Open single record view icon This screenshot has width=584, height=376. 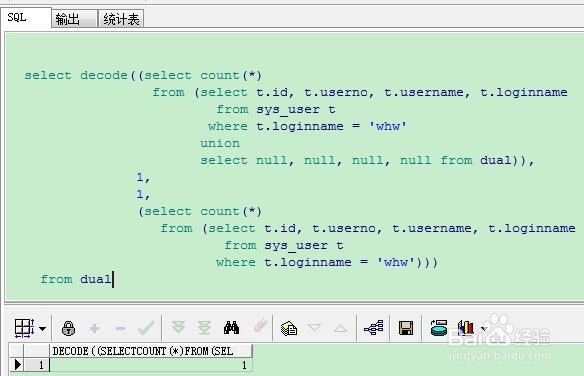tap(289, 328)
